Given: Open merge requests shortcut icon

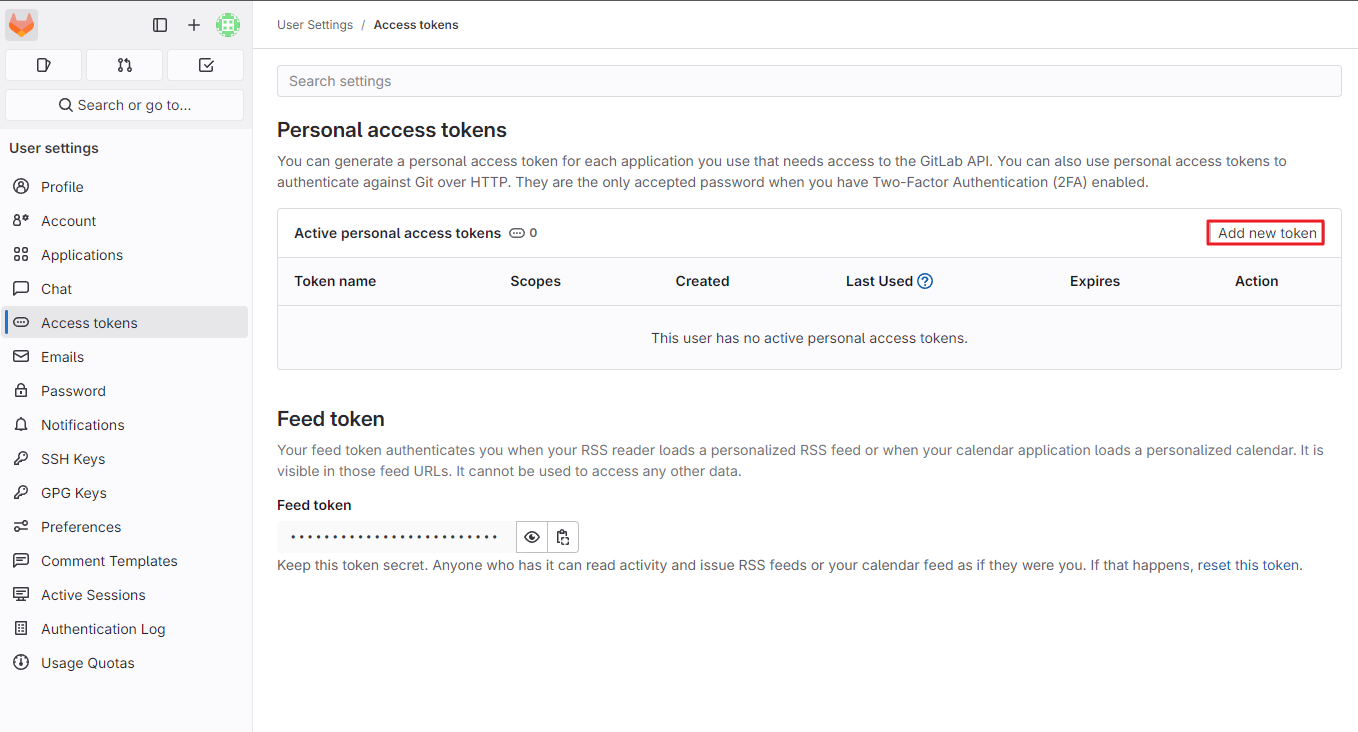Looking at the screenshot, I should pos(125,65).
